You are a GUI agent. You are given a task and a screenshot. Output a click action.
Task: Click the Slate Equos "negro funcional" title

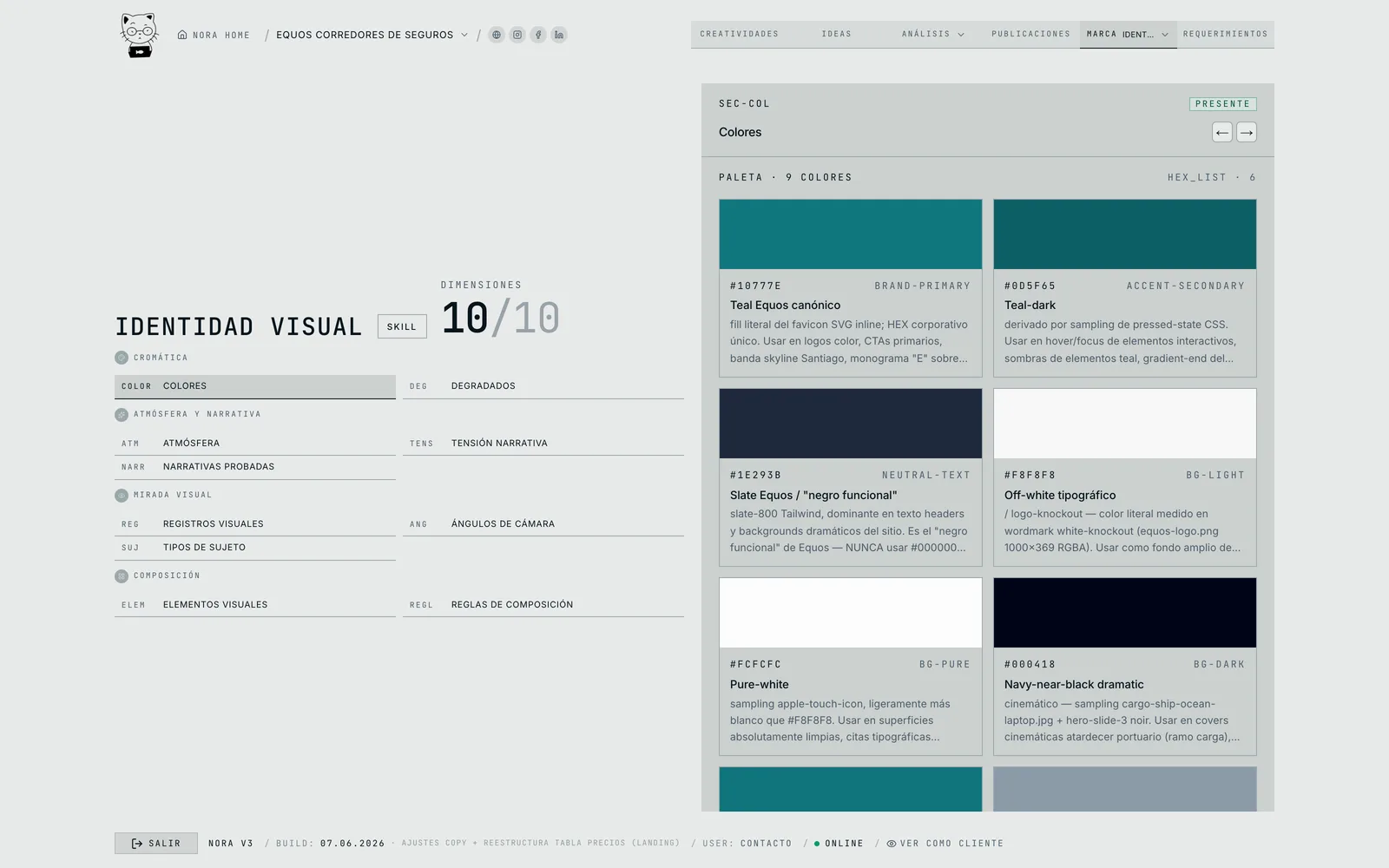tap(813, 496)
